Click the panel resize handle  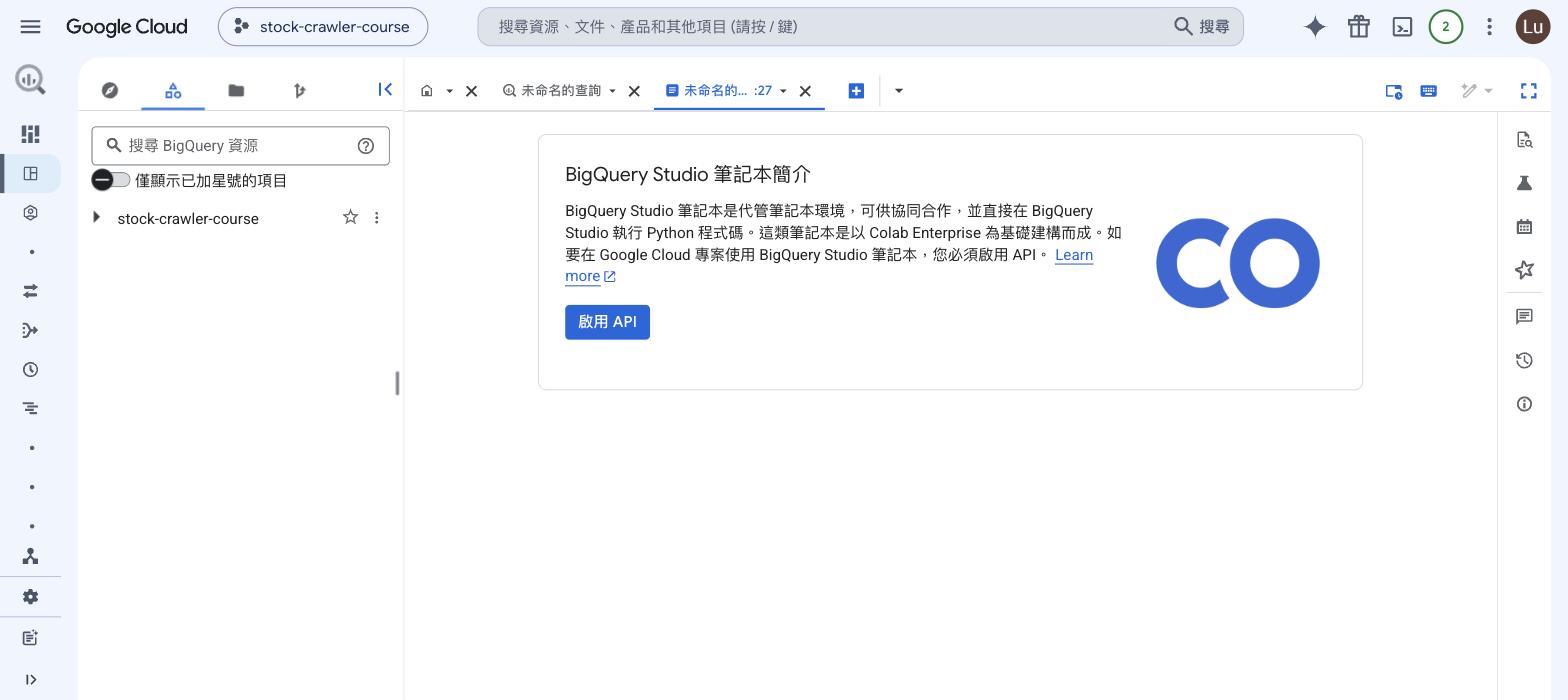(x=397, y=383)
